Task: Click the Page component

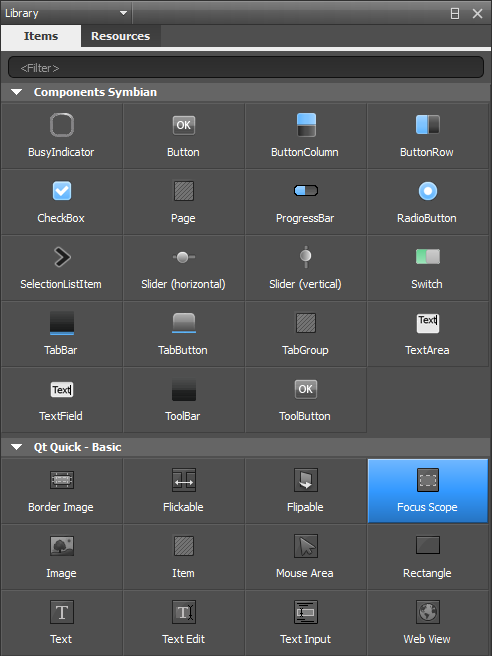Action: (184, 202)
